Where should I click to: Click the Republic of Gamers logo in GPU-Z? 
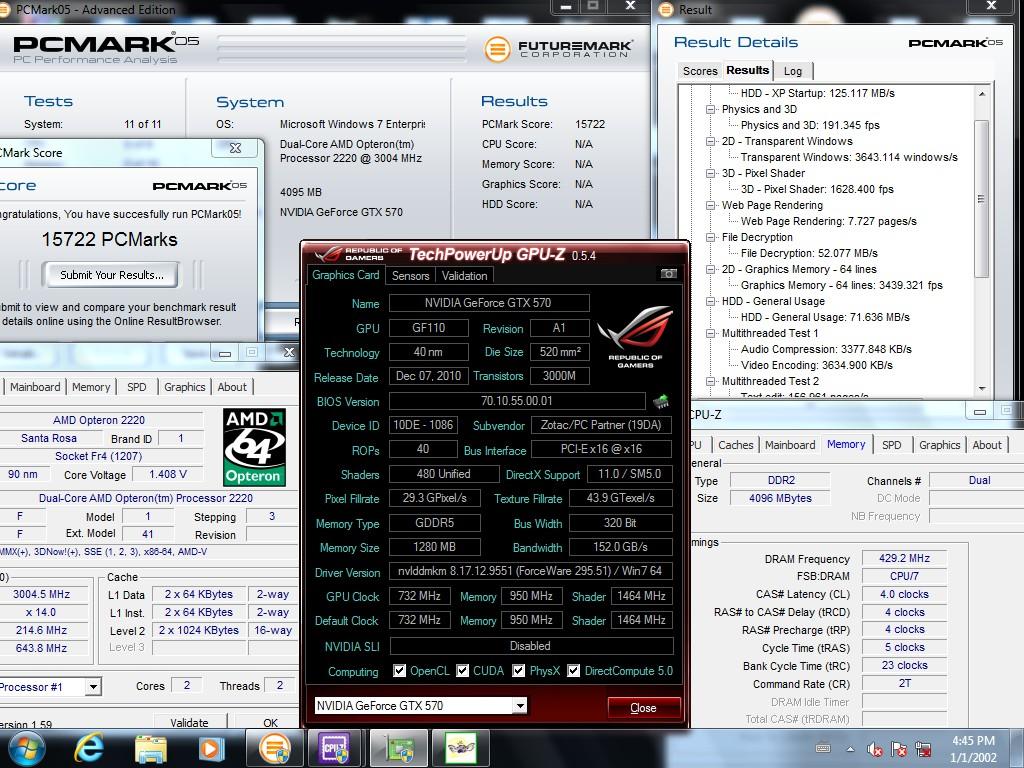[x=635, y=336]
